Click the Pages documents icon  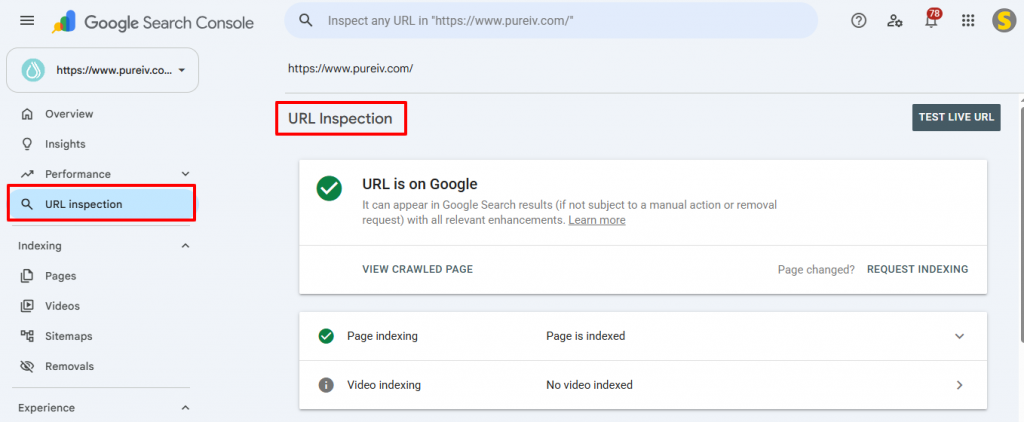point(27,276)
